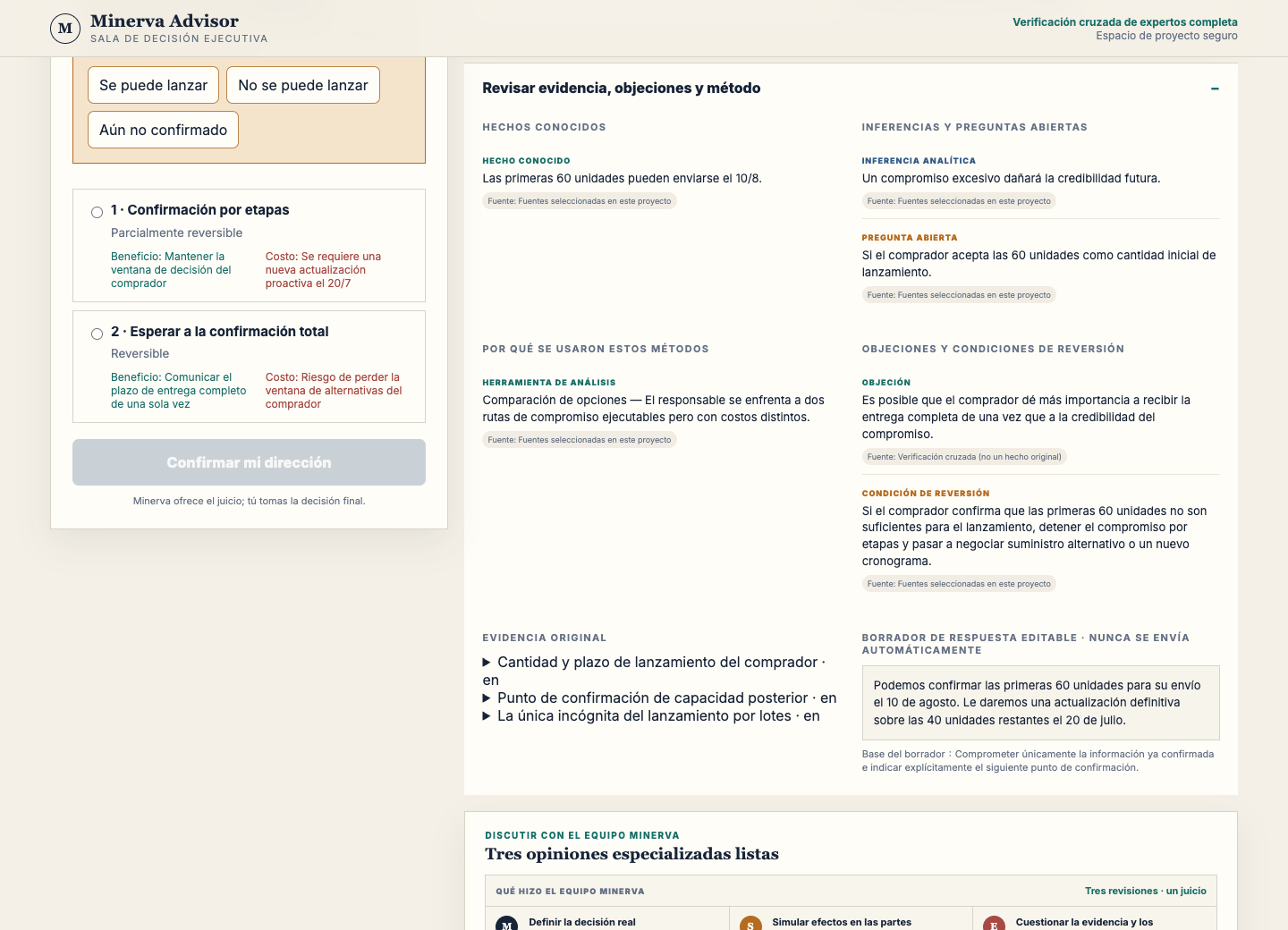This screenshot has width=1288, height=930.
Task: Select option 1 Confirmación por etapas radio
Action: click(x=97, y=212)
